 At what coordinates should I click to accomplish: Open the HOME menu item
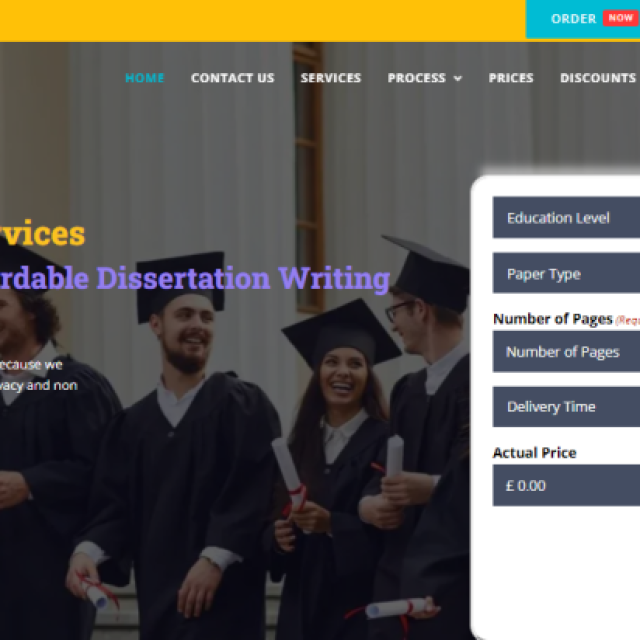pos(144,78)
